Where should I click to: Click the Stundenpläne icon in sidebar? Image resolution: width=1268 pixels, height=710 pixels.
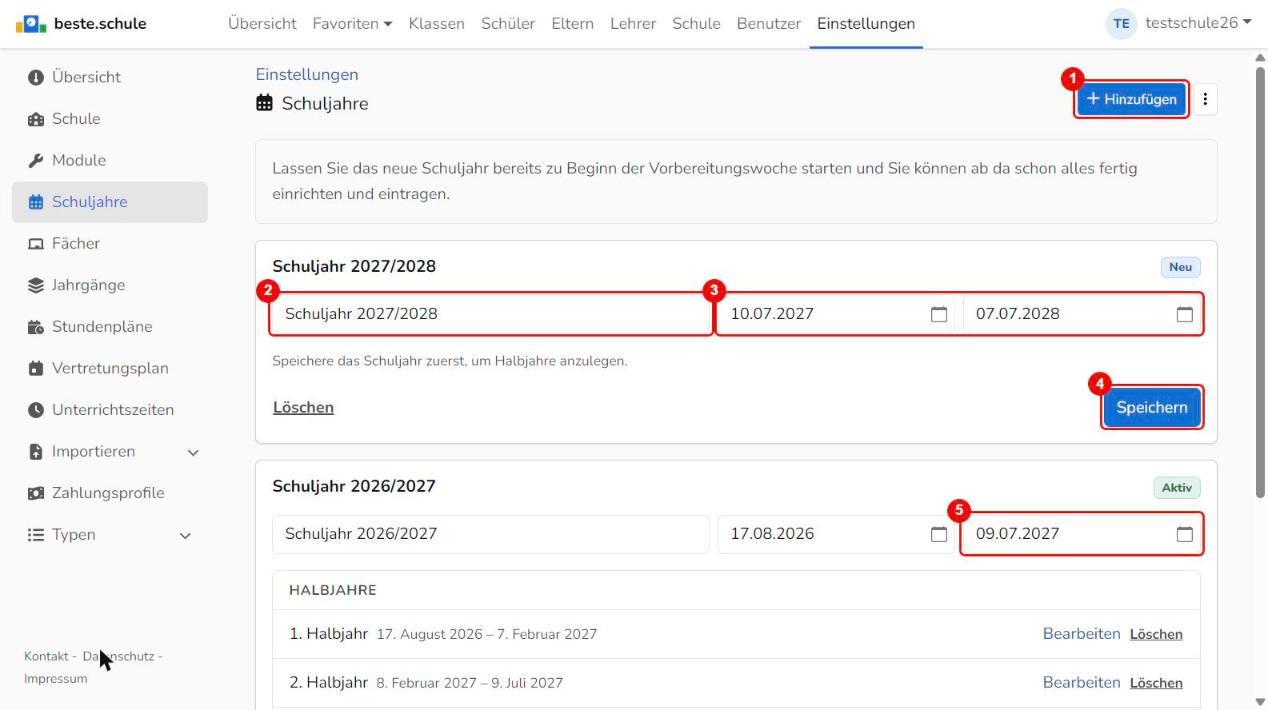(x=36, y=327)
